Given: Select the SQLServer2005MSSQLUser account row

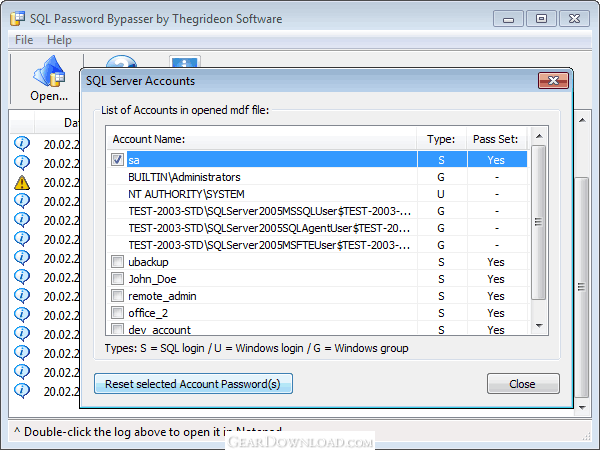Looking at the screenshot, I should coord(317,211).
